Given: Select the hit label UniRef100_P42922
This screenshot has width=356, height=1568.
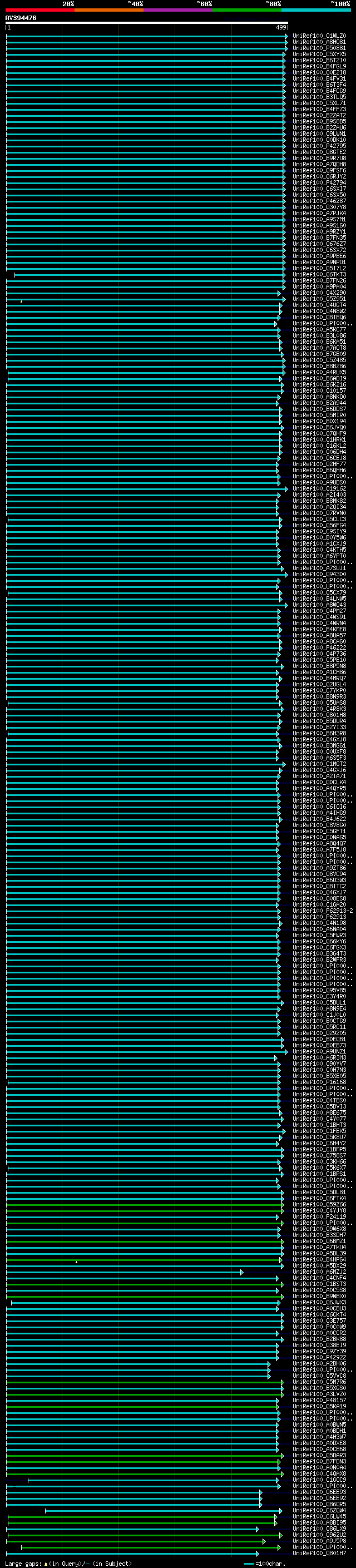Looking at the screenshot, I should pos(319,1357).
